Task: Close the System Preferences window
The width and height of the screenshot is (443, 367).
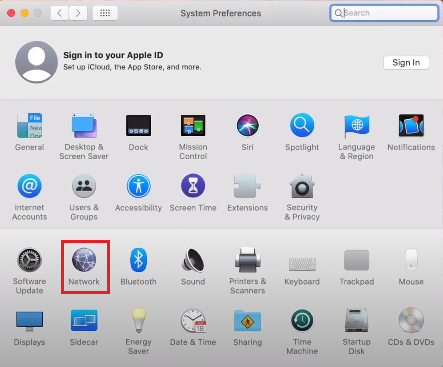Action: (x=11, y=13)
